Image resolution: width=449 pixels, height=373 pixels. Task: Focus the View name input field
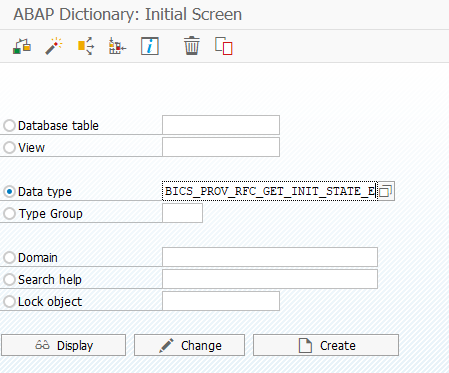click(x=221, y=147)
